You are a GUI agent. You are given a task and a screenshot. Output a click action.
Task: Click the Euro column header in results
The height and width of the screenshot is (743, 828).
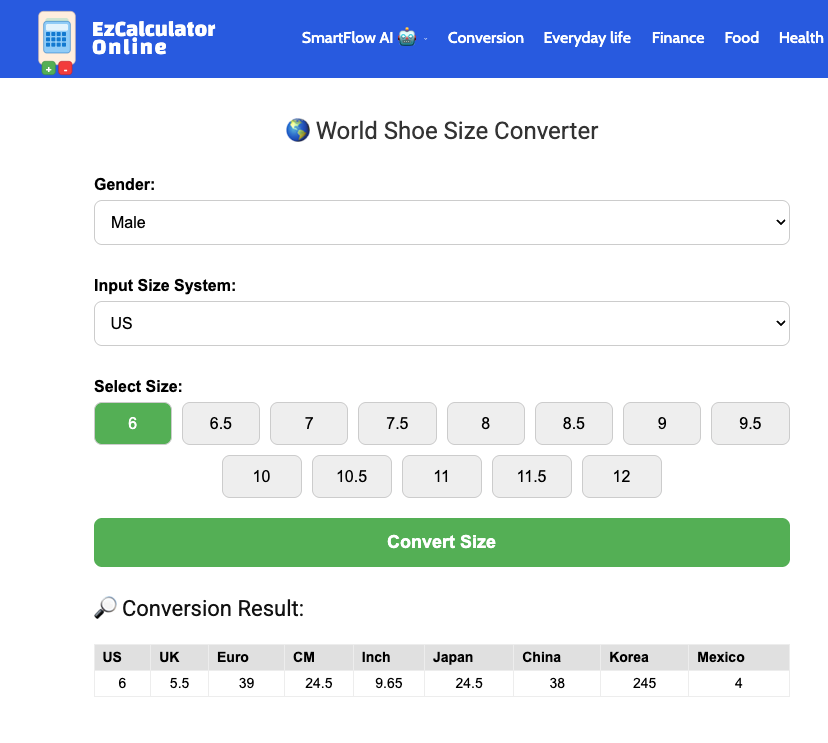tap(232, 657)
